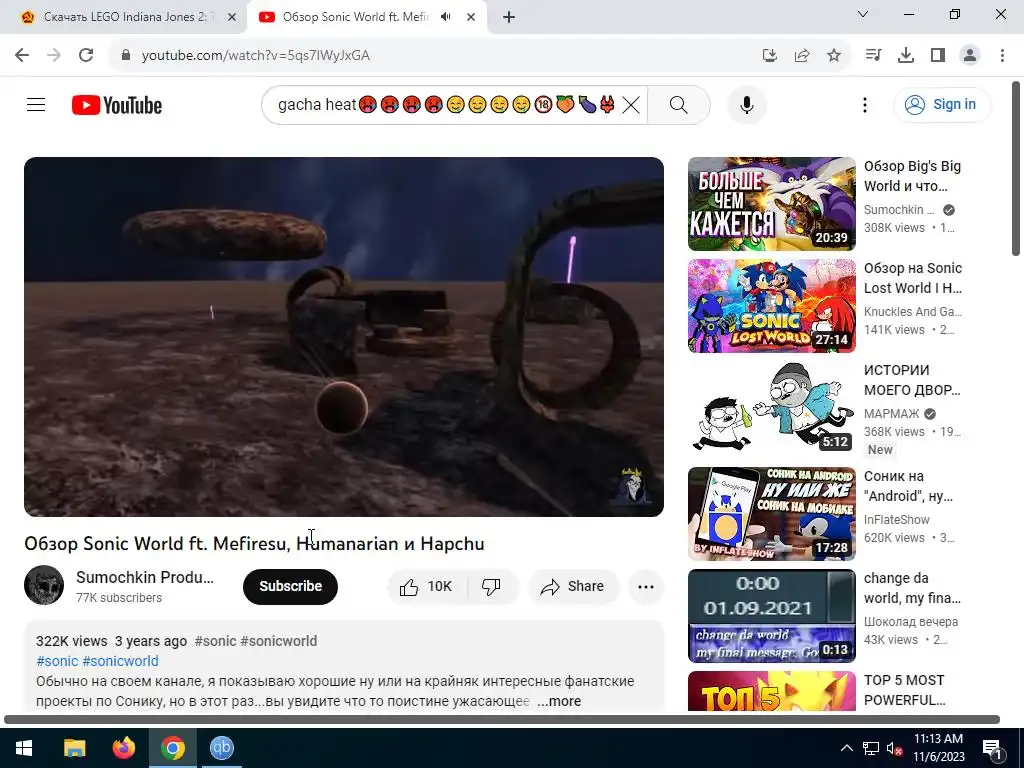The height and width of the screenshot is (768, 1024).
Task: Go to the YouTube home logo
Action: point(117,105)
